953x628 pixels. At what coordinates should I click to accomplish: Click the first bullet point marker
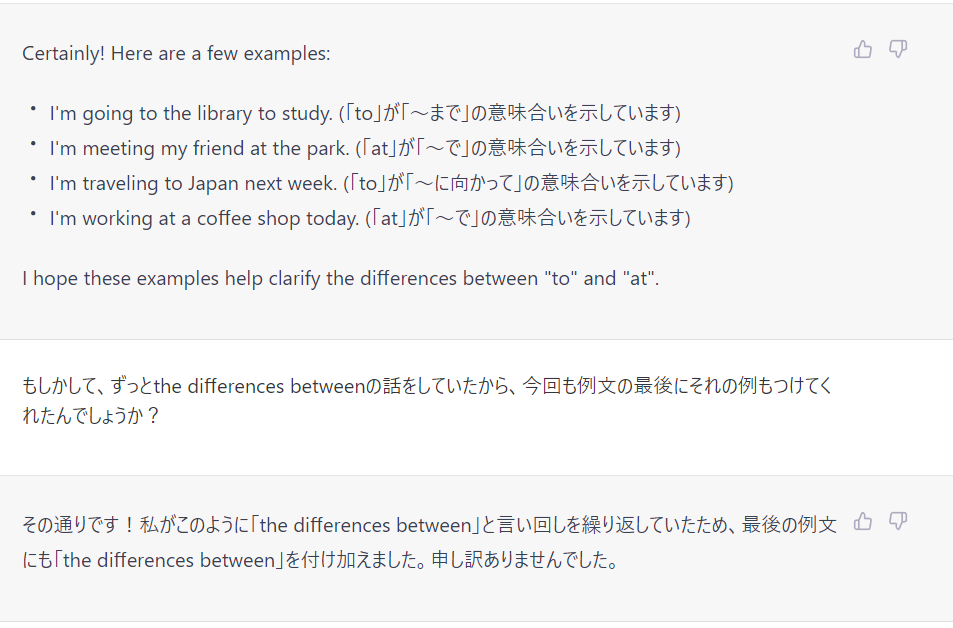(x=33, y=108)
